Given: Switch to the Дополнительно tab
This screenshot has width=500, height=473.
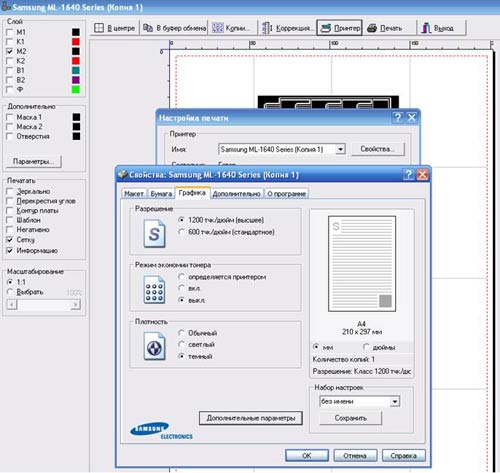Looking at the screenshot, I should [x=236, y=194].
